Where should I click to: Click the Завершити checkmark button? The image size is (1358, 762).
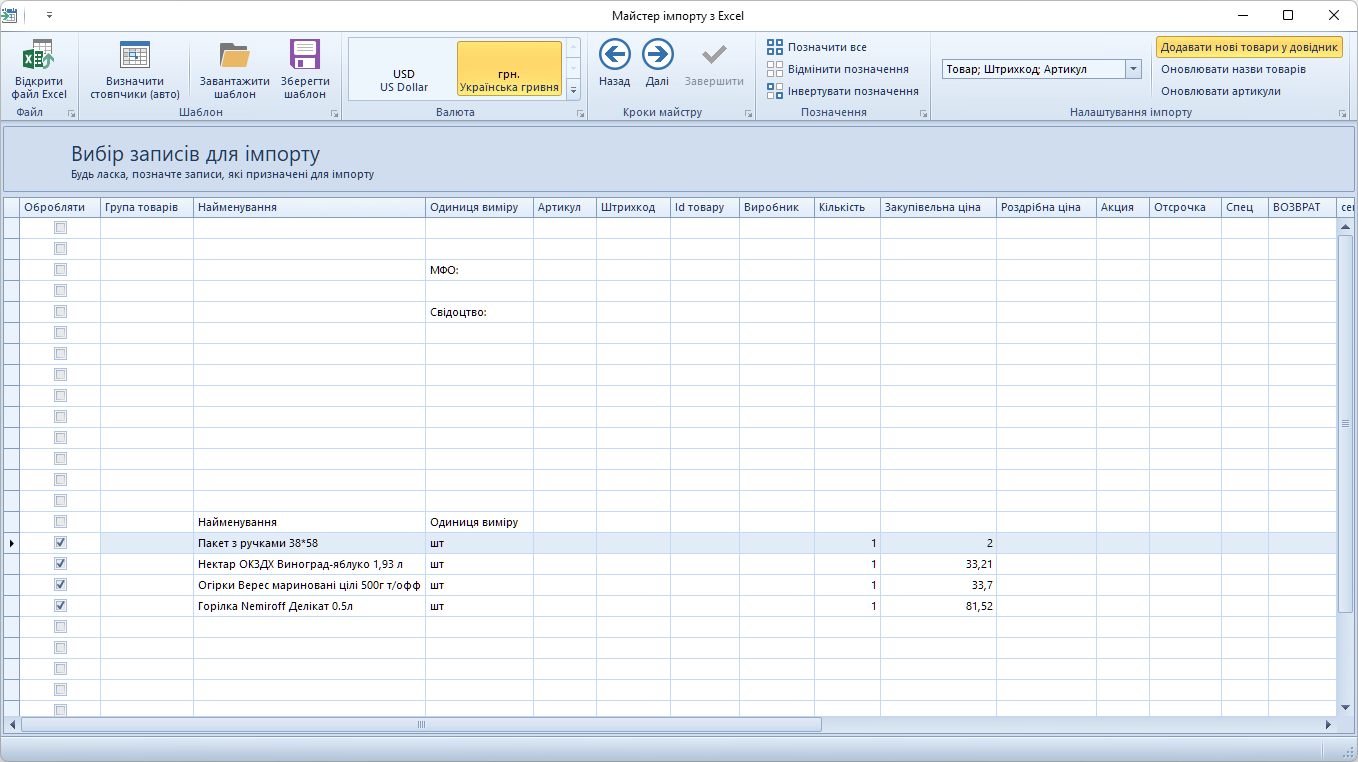(x=714, y=63)
